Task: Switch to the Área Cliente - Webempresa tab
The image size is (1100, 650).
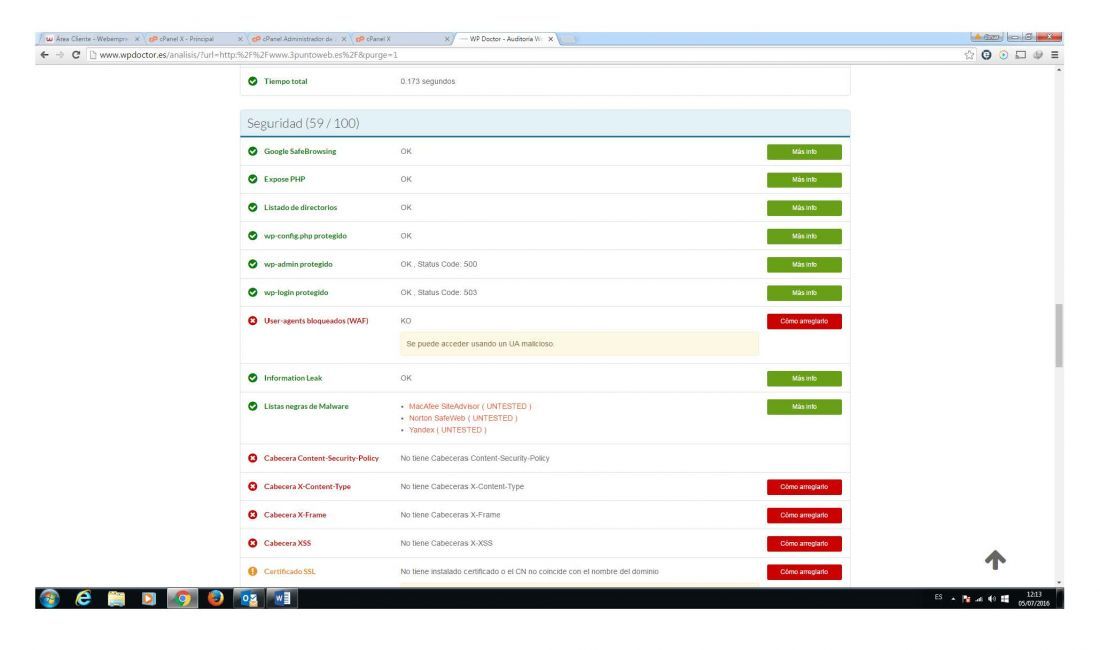Action: tap(90, 39)
